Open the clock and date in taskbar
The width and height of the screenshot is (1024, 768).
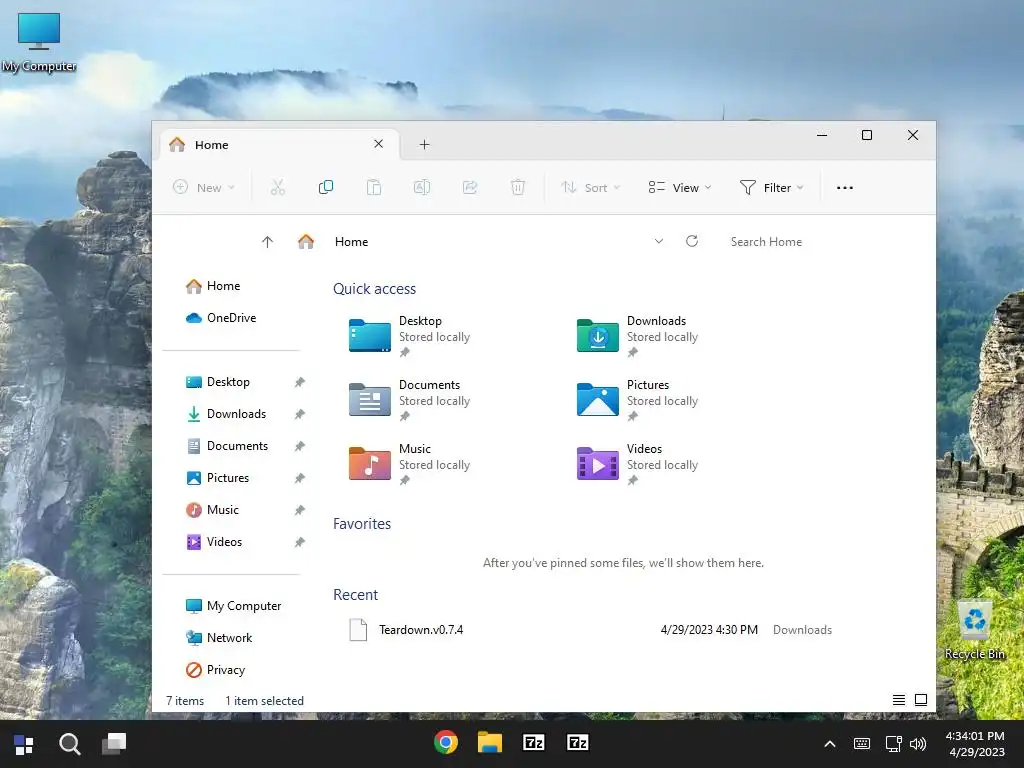[x=976, y=744]
